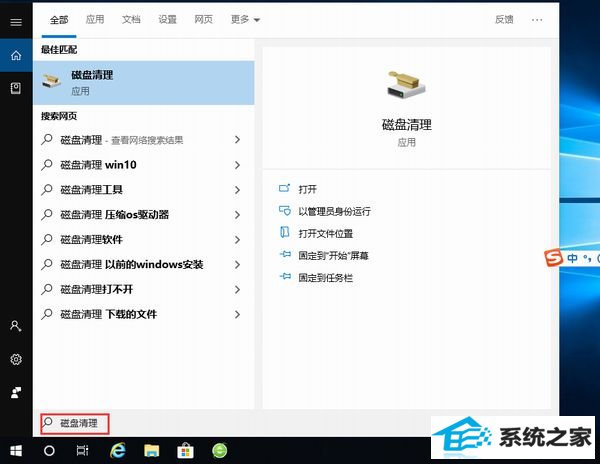The width and height of the screenshot is (600, 464).
Task: Open the three-dots more options menu
Action: tap(537, 20)
